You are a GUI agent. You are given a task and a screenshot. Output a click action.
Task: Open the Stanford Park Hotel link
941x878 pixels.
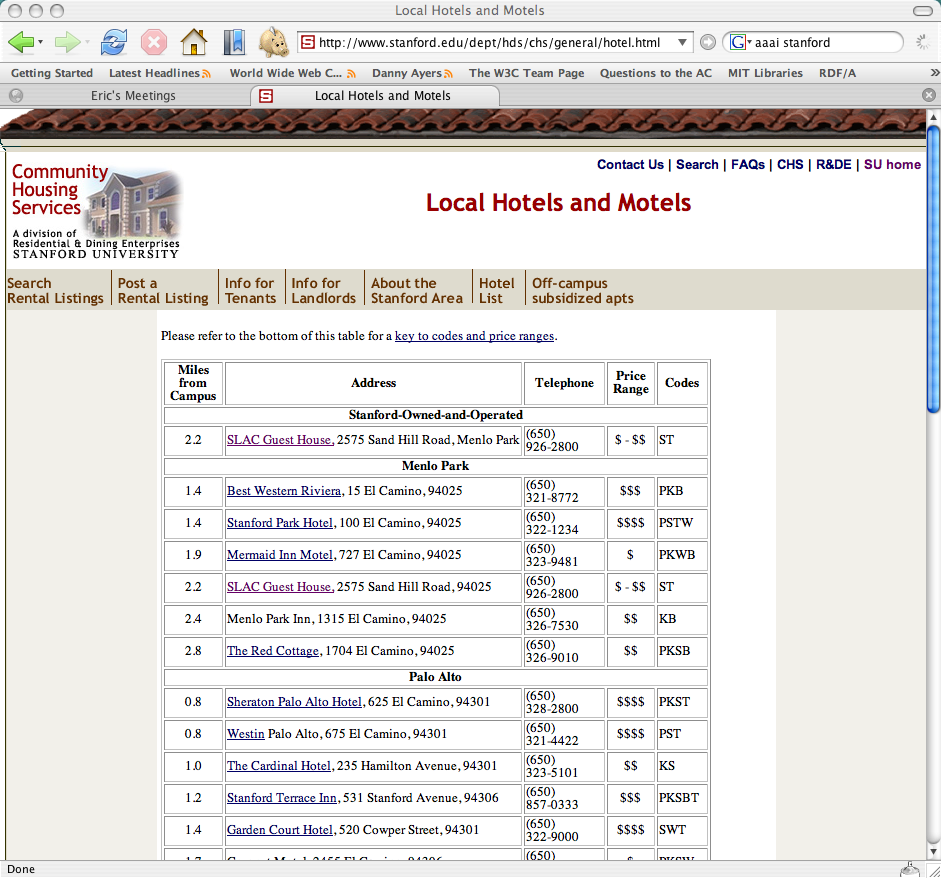pyautogui.click(x=279, y=523)
